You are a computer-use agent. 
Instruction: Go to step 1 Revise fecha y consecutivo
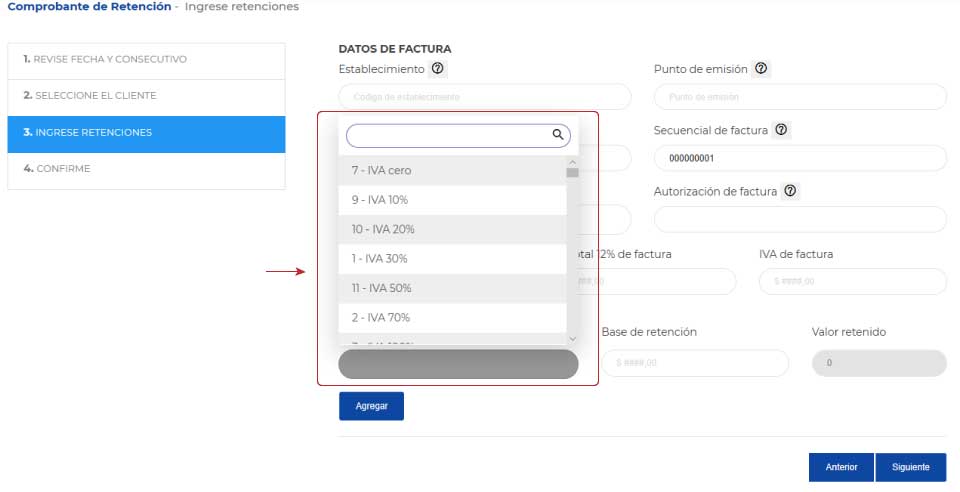pyautogui.click(x=146, y=60)
